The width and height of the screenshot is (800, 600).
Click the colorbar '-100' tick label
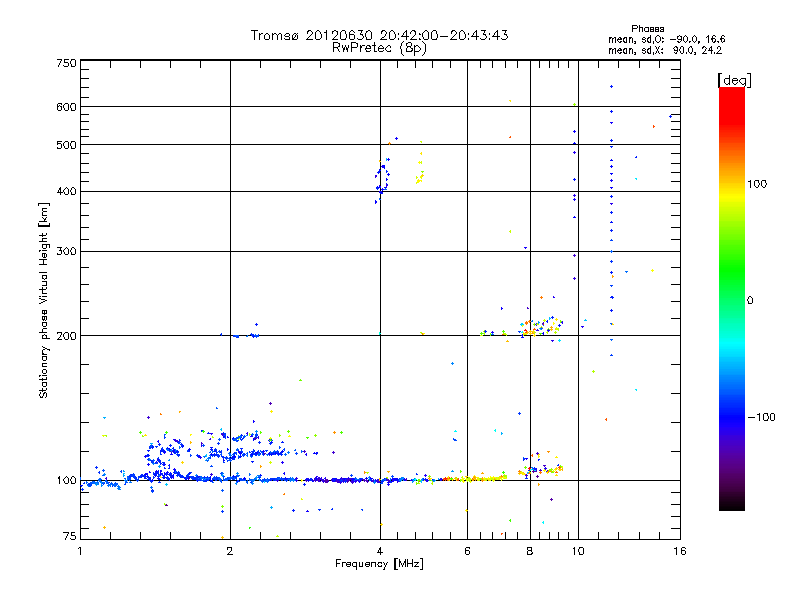tap(762, 417)
